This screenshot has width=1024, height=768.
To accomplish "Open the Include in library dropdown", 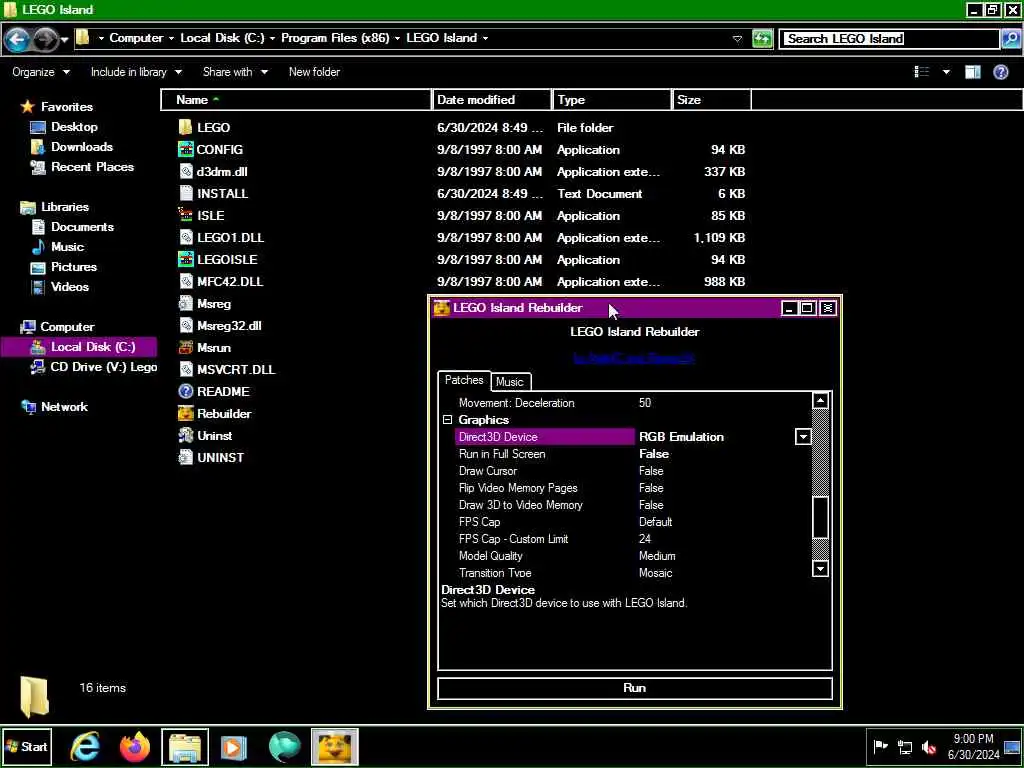I will tap(136, 72).
